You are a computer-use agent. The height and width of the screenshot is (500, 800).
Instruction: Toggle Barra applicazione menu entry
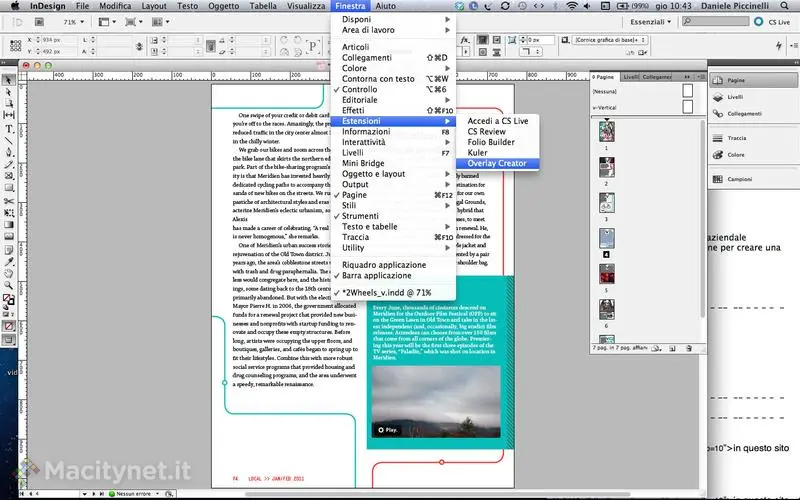point(377,275)
